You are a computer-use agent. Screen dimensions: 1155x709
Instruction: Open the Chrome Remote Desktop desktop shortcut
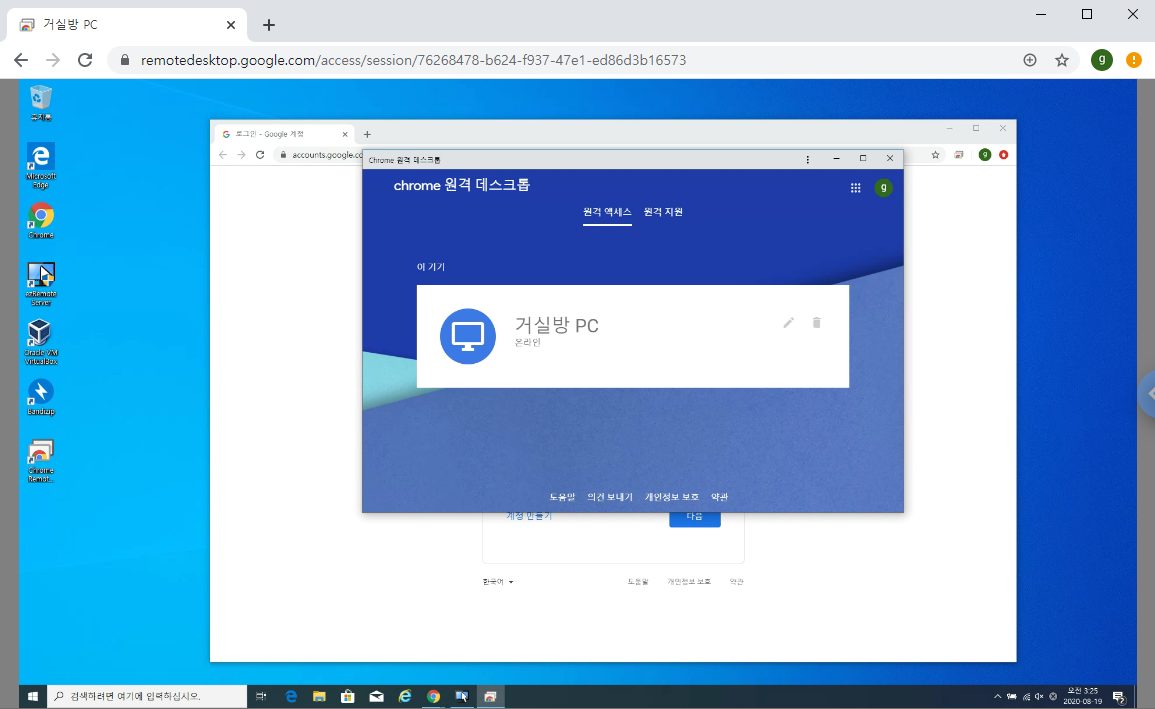click(41, 460)
